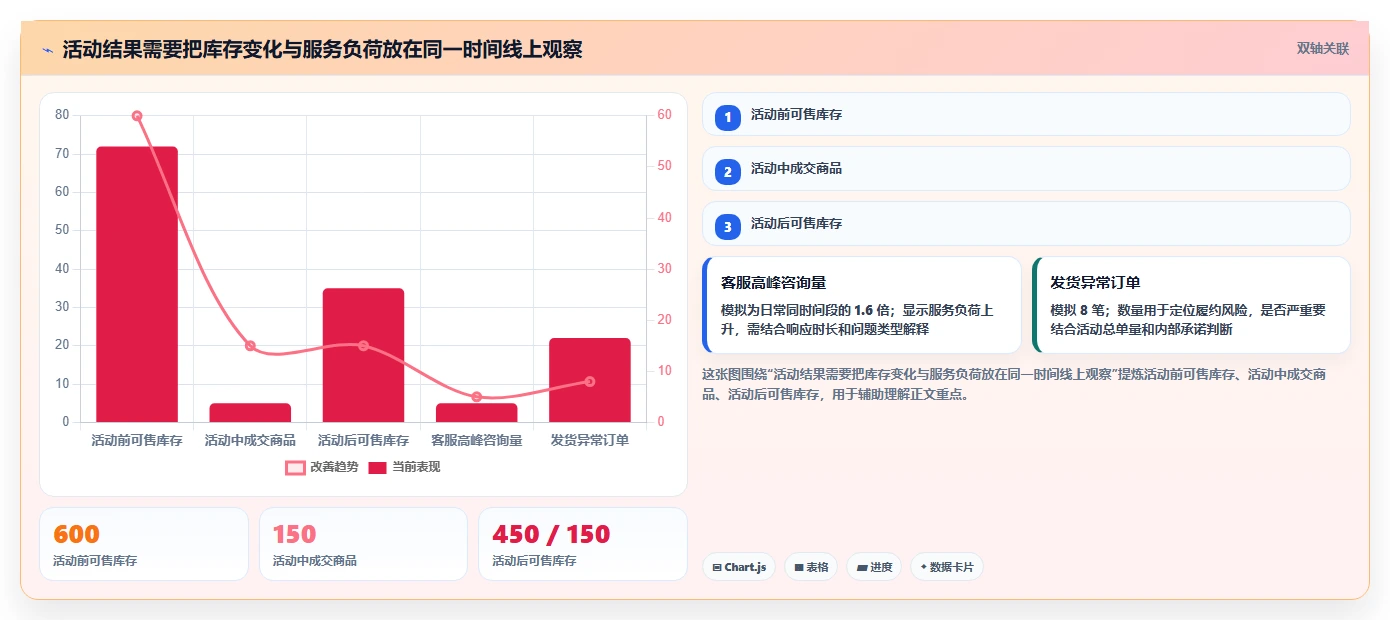Image resolution: width=1390 pixels, height=620 pixels.
Task: Click the trend line point above 客服高峰咨询量
Action: [x=477, y=397]
